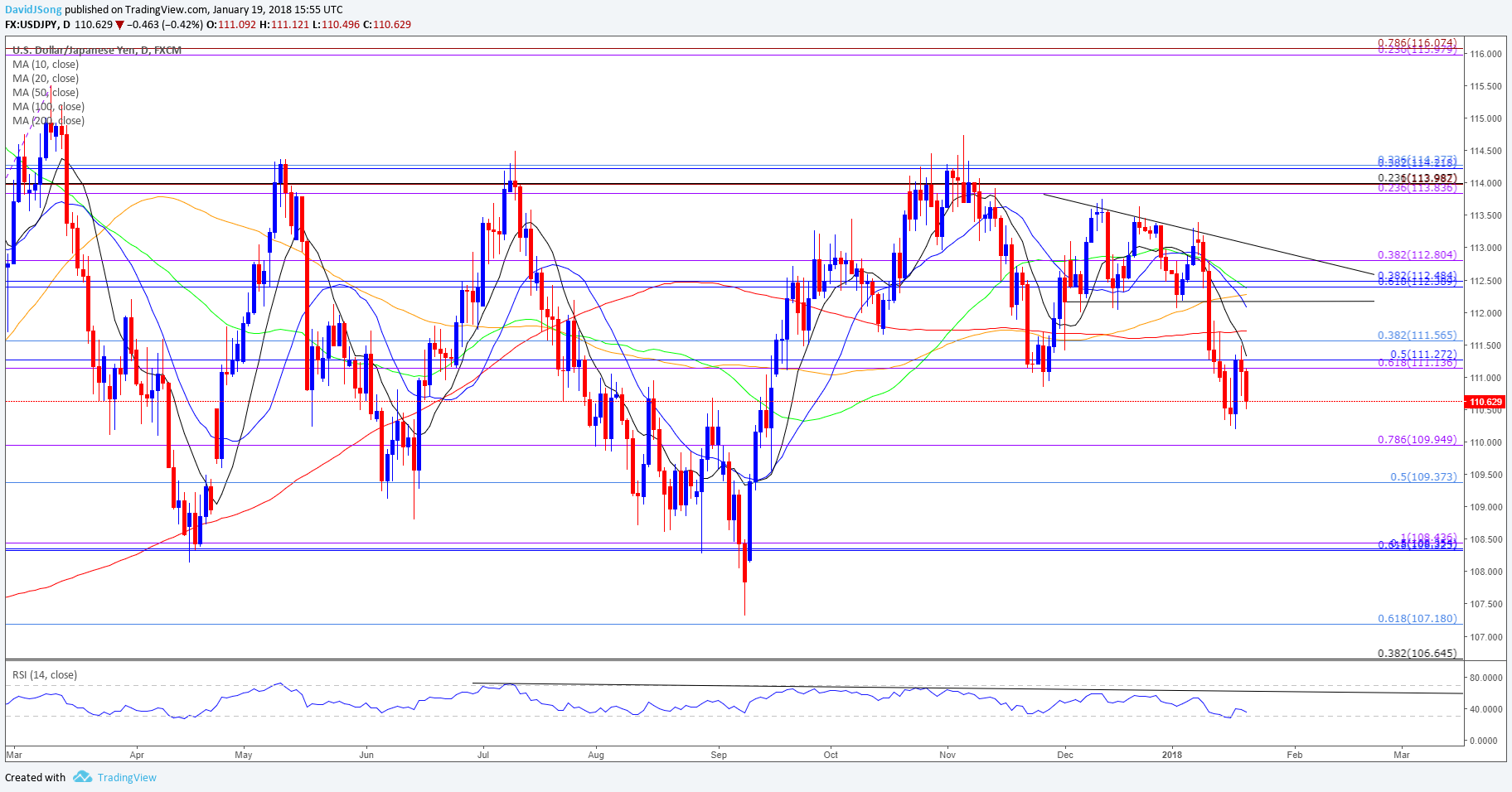Viewport: 1512px width, 792px height.
Task: Click the Nov label on the time axis
Action: (x=948, y=755)
